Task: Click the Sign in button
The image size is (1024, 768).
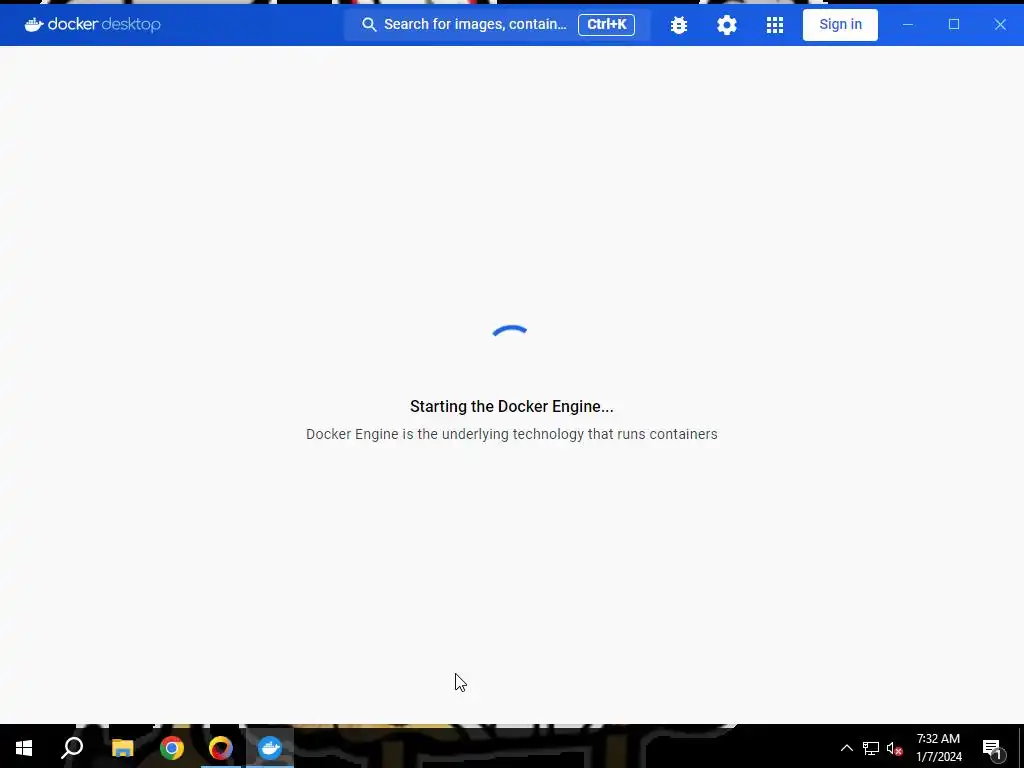Action: (840, 25)
